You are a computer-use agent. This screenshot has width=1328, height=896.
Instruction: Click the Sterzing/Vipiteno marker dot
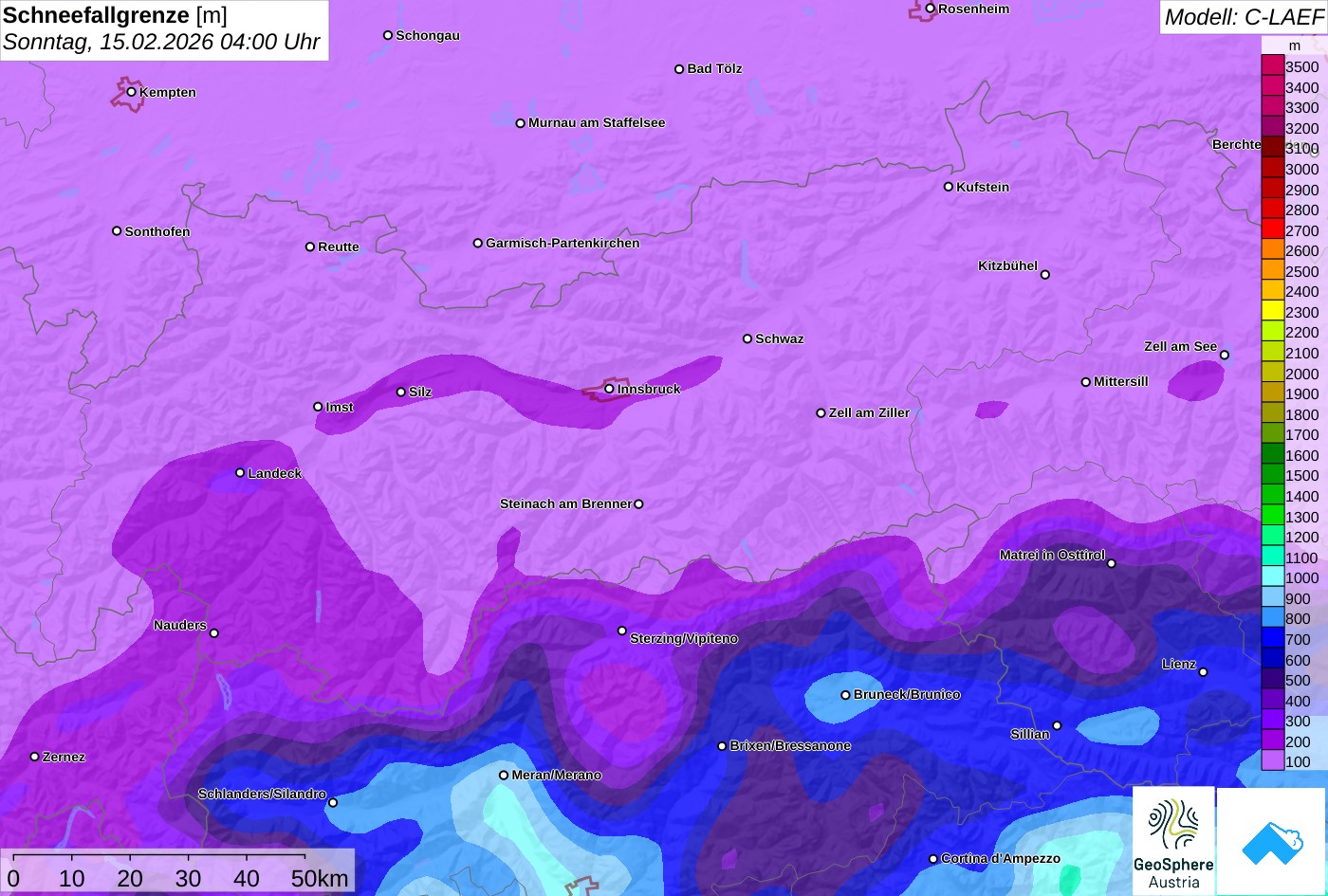[622, 631]
